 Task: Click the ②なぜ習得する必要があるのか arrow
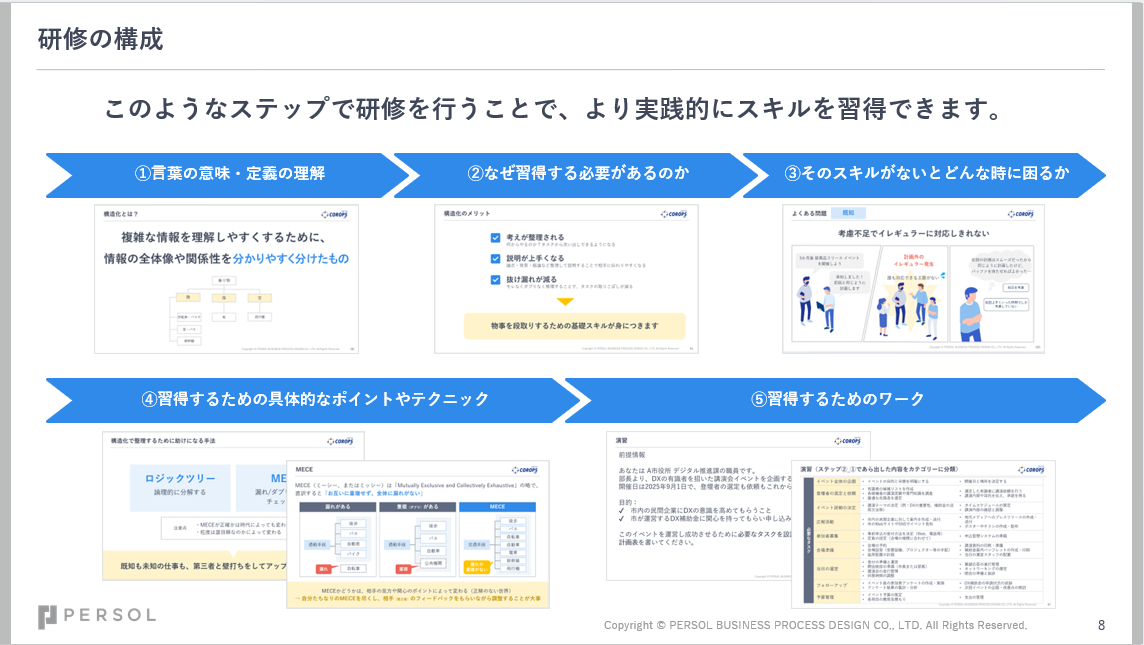[578, 174]
